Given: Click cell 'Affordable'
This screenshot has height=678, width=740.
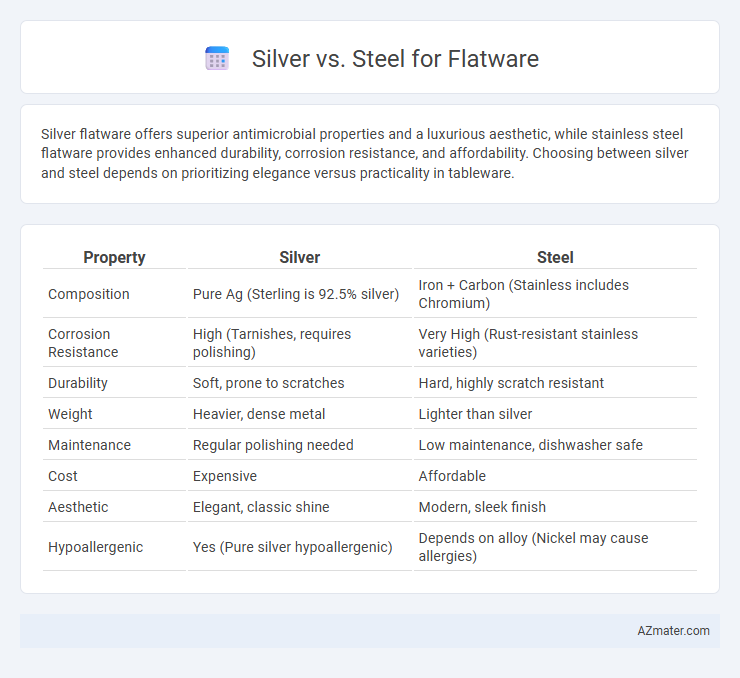Looking at the screenshot, I should (x=452, y=476).
